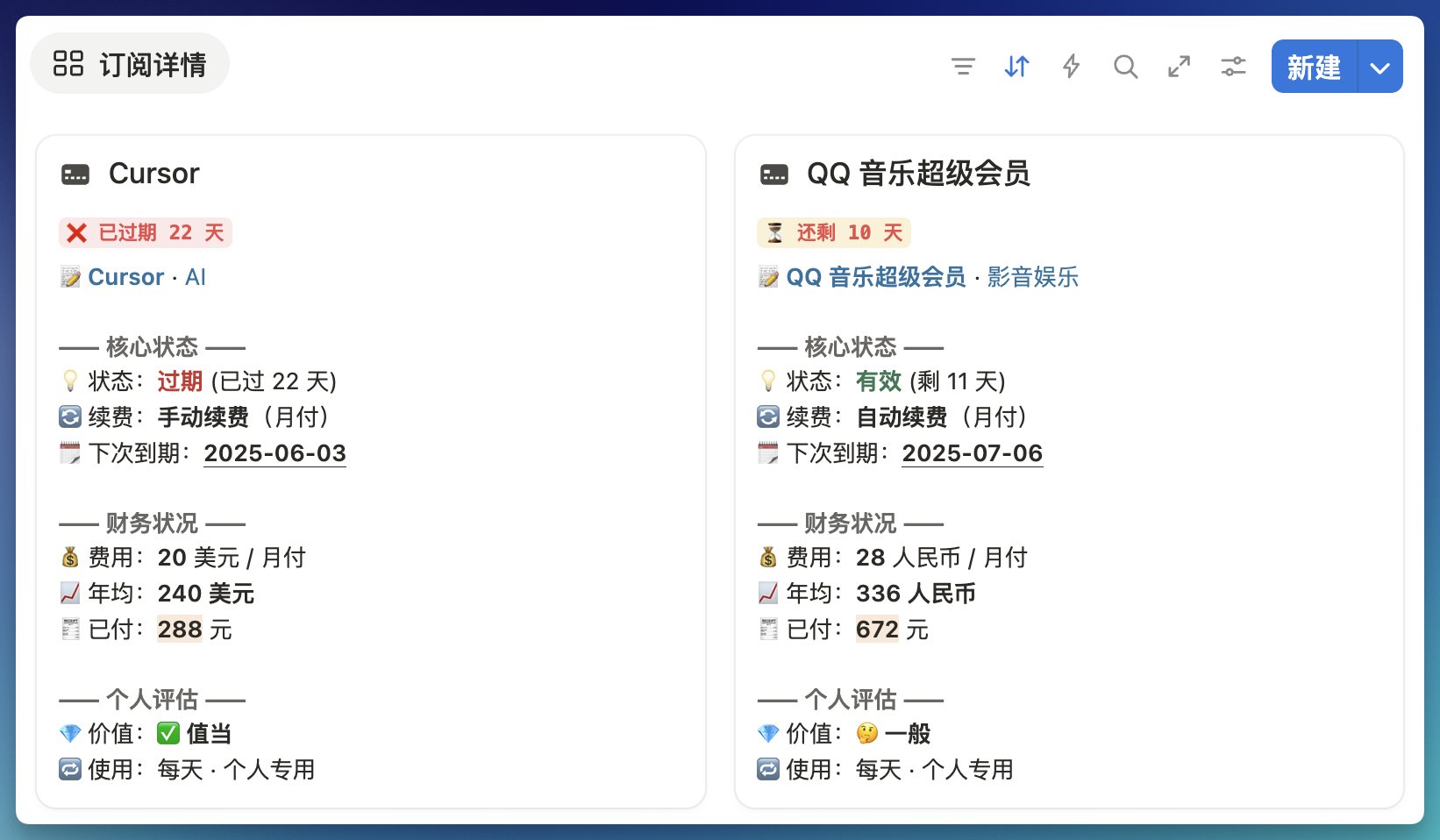Open the 影音娱乐 category link
Image resolution: width=1440 pixels, height=840 pixels.
point(1033,277)
